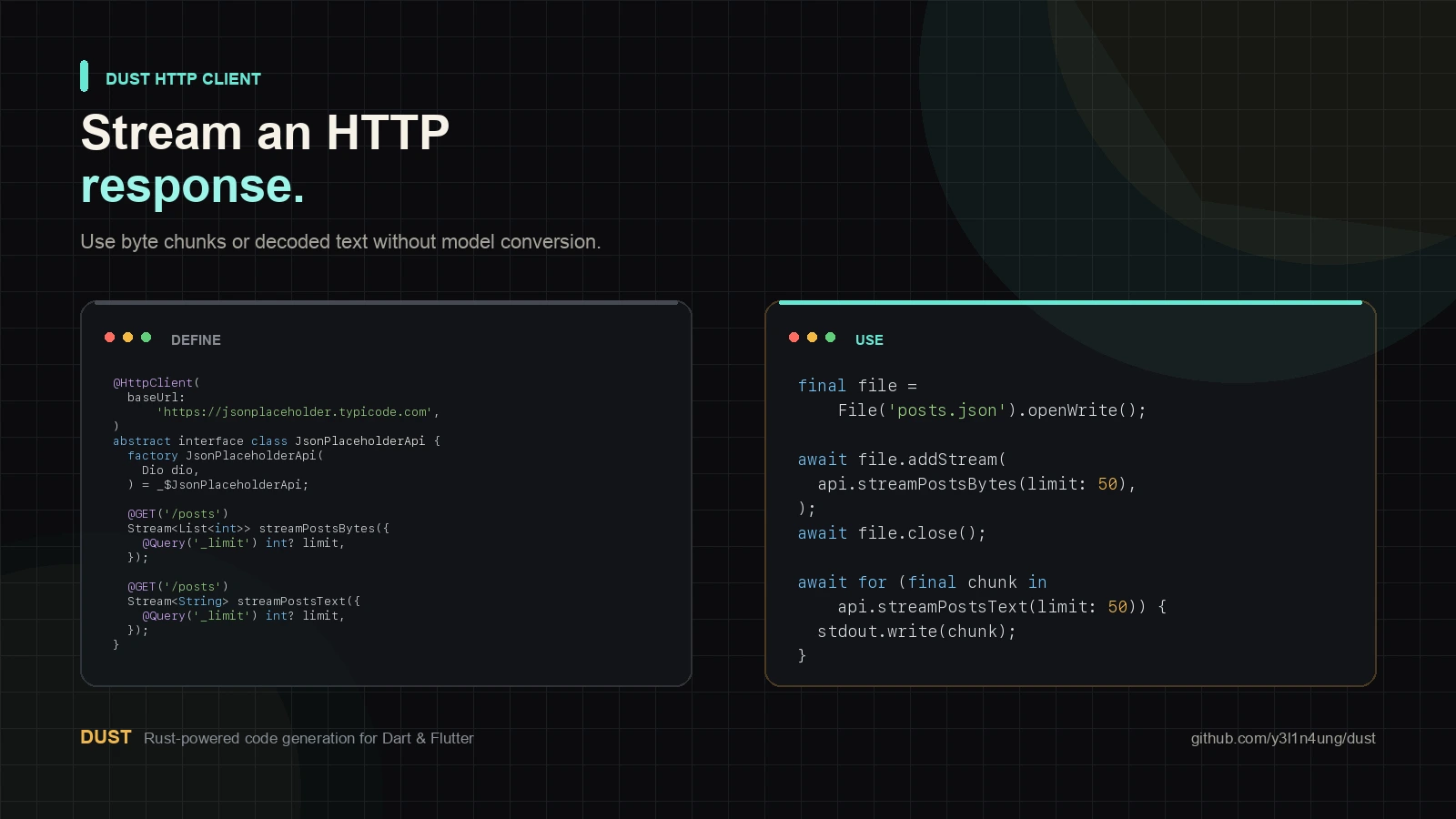Click the 'Rust-powered code generation' tagline
The width and height of the screenshot is (1456, 819).
coord(308,739)
